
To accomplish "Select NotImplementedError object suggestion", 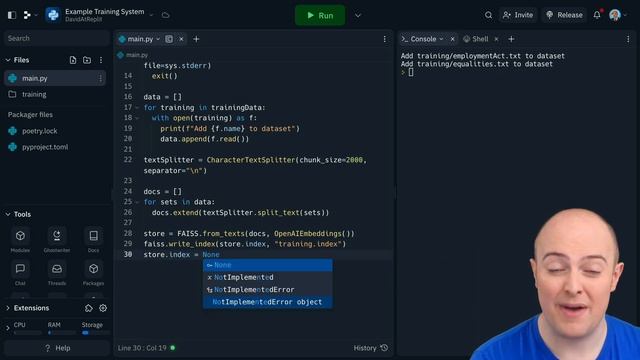I will (x=268, y=302).
